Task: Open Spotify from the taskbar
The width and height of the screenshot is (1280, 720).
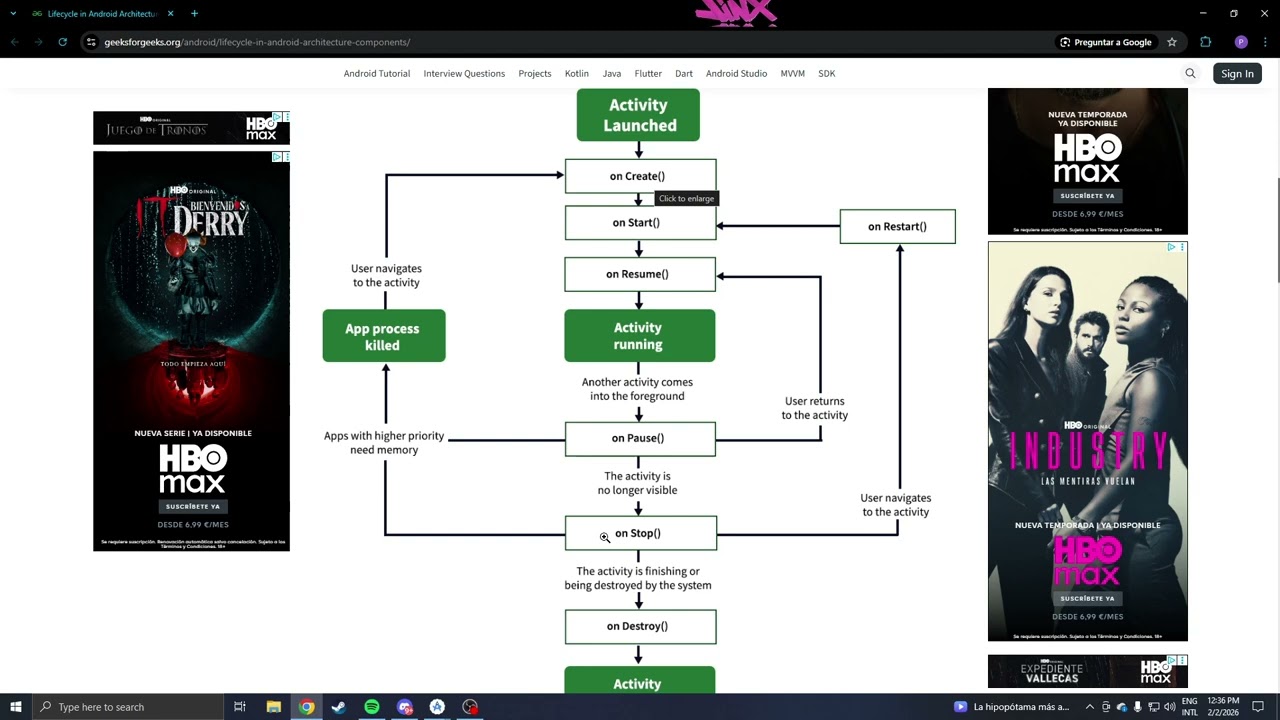Action: coord(372,707)
